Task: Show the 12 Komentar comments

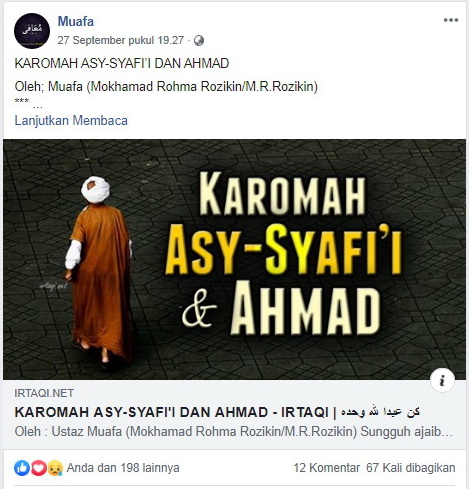Action: point(326,468)
